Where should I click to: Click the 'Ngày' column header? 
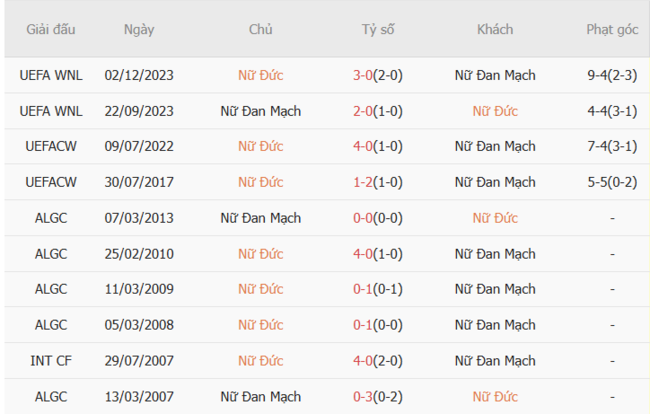click(x=139, y=29)
